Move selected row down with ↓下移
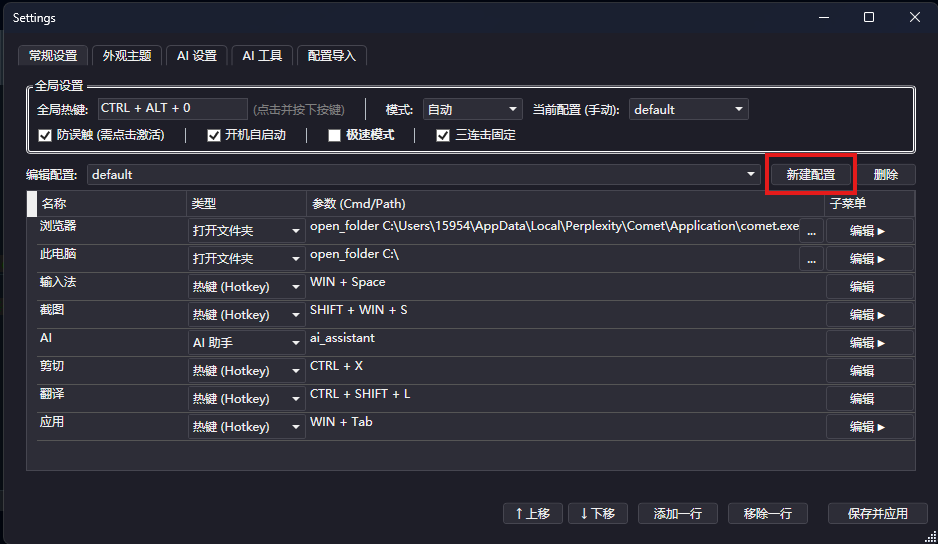This screenshot has height=544, width=938. coord(598,513)
